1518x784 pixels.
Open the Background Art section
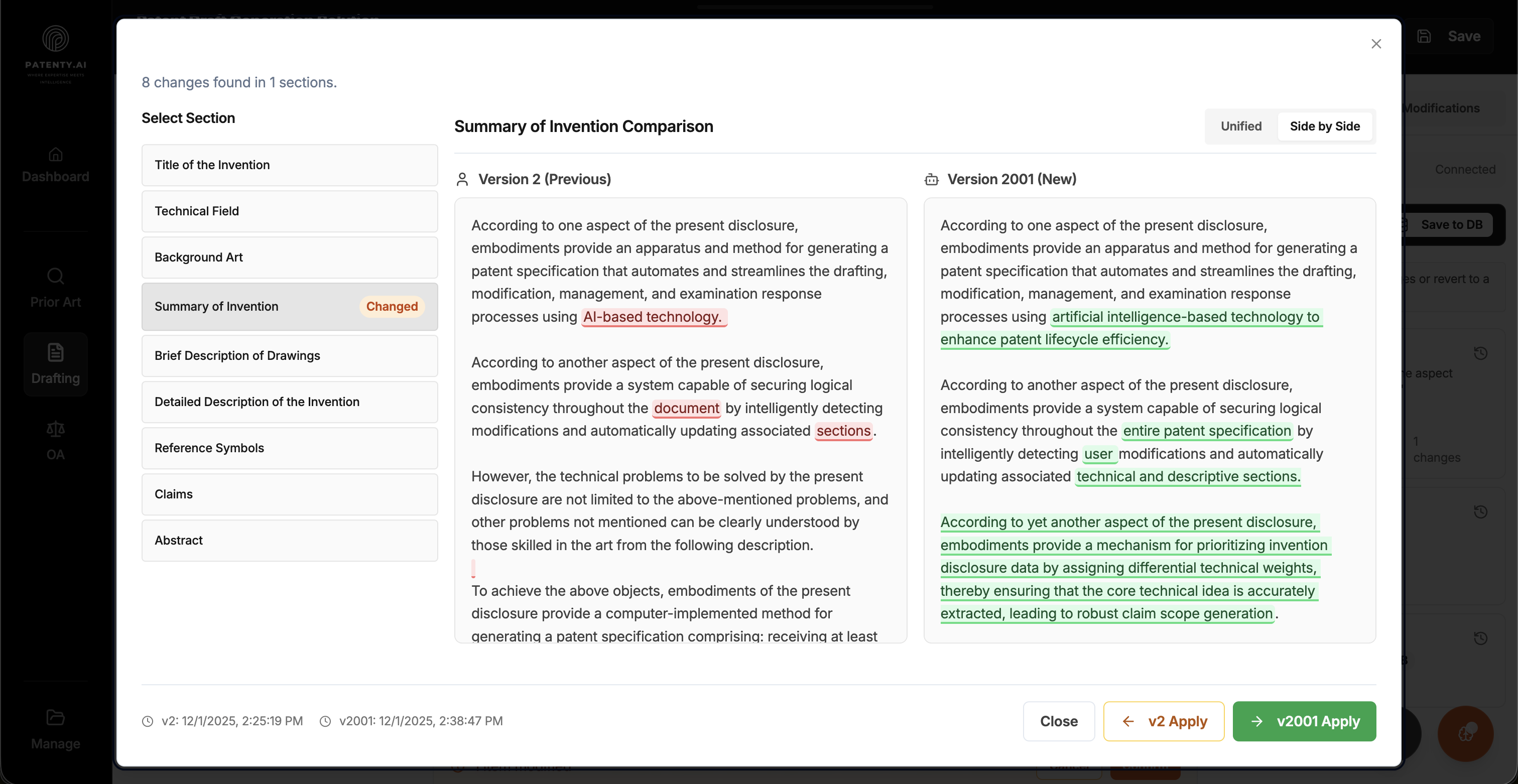pos(289,257)
